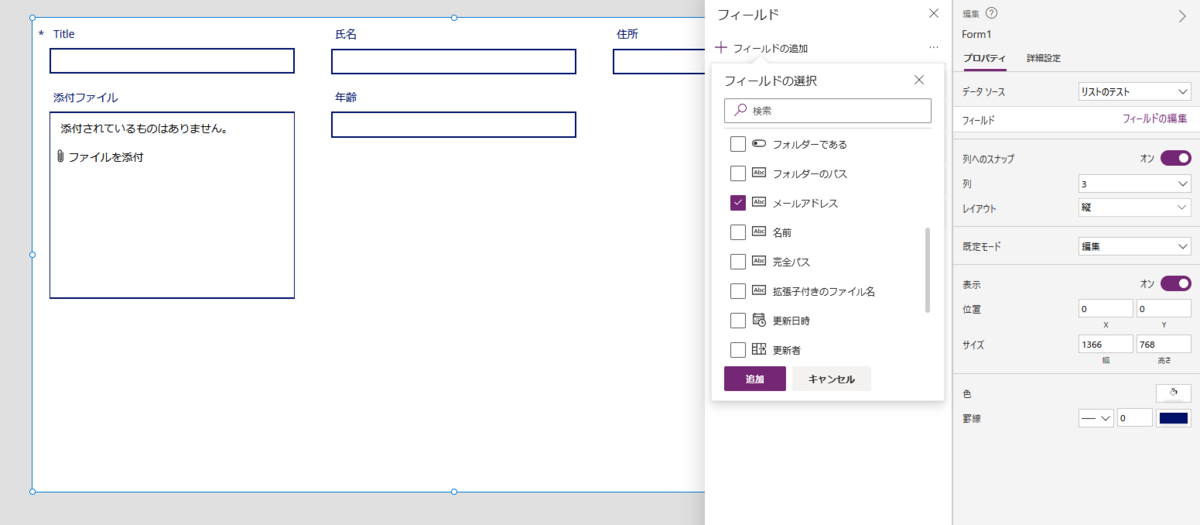Click the paperclip attach icon
The image size is (1200, 525).
click(x=61, y=157)
